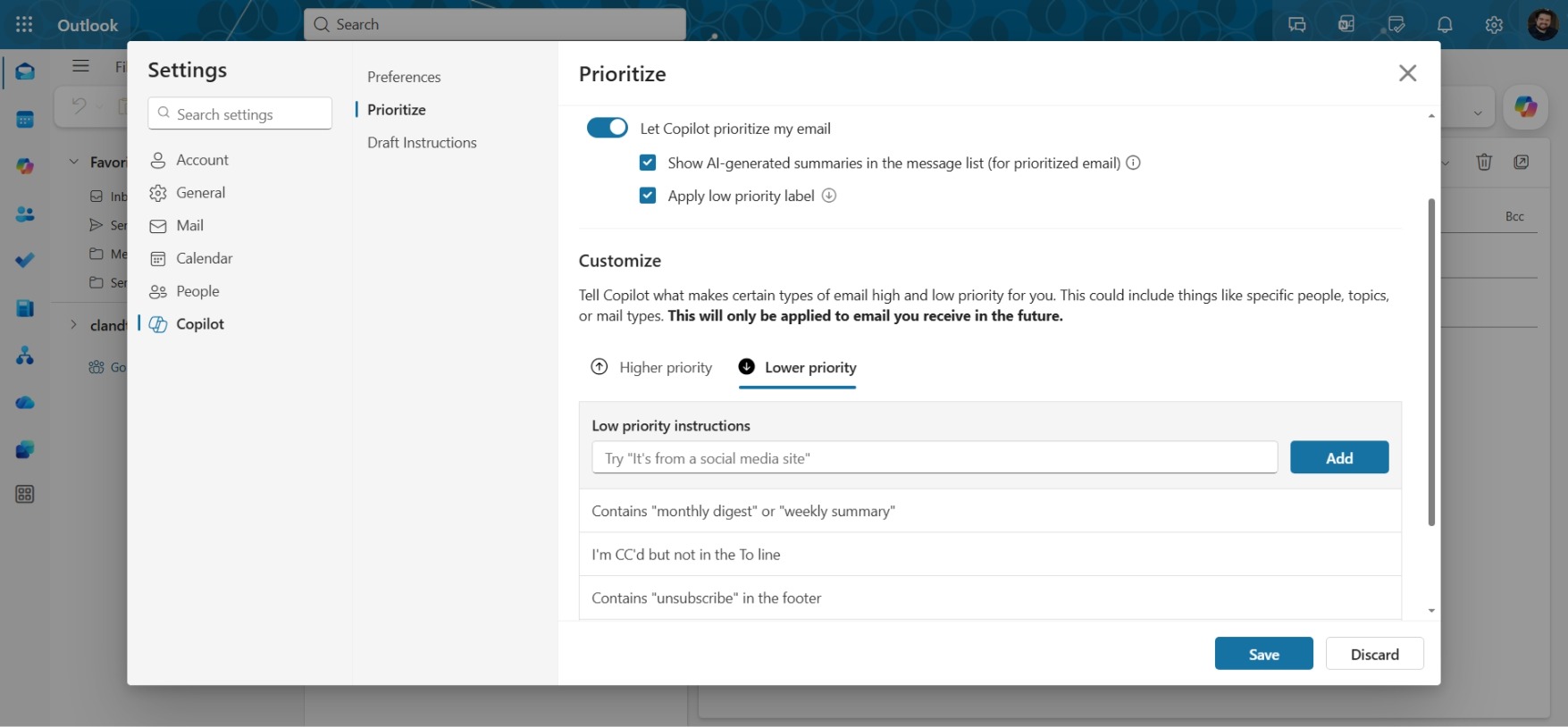Viewport: 1568px width, 727px height.
Task: Pop out compose window icon
Action: tap(1522, 162)
